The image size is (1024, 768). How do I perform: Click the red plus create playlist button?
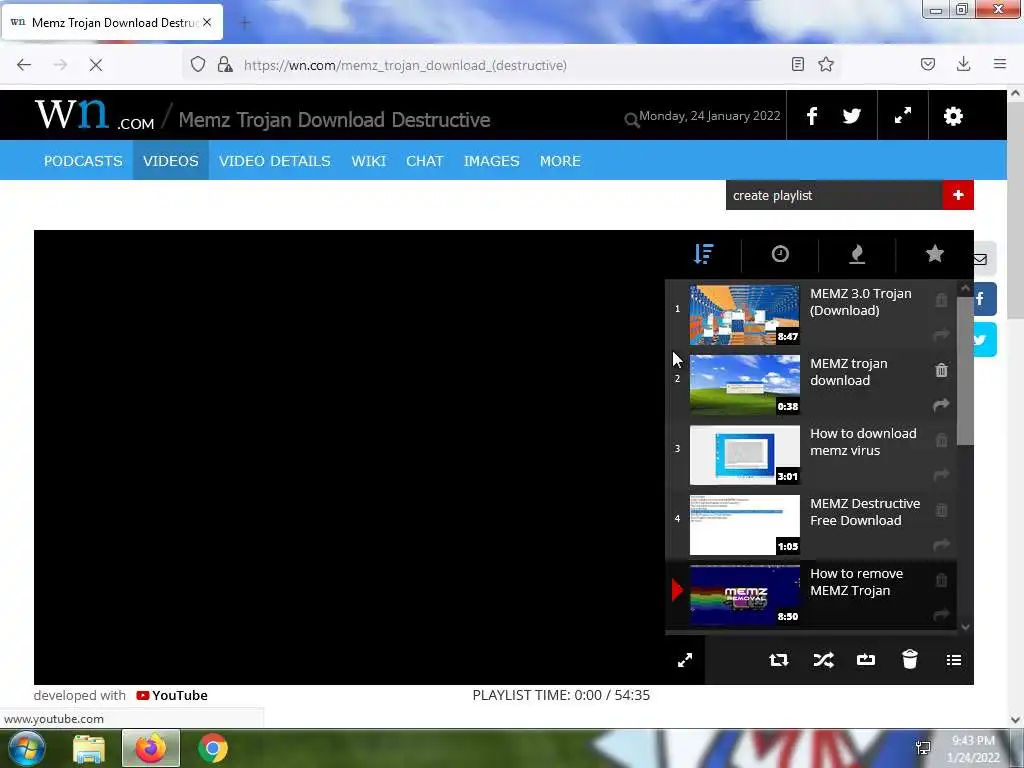(958, 195)
